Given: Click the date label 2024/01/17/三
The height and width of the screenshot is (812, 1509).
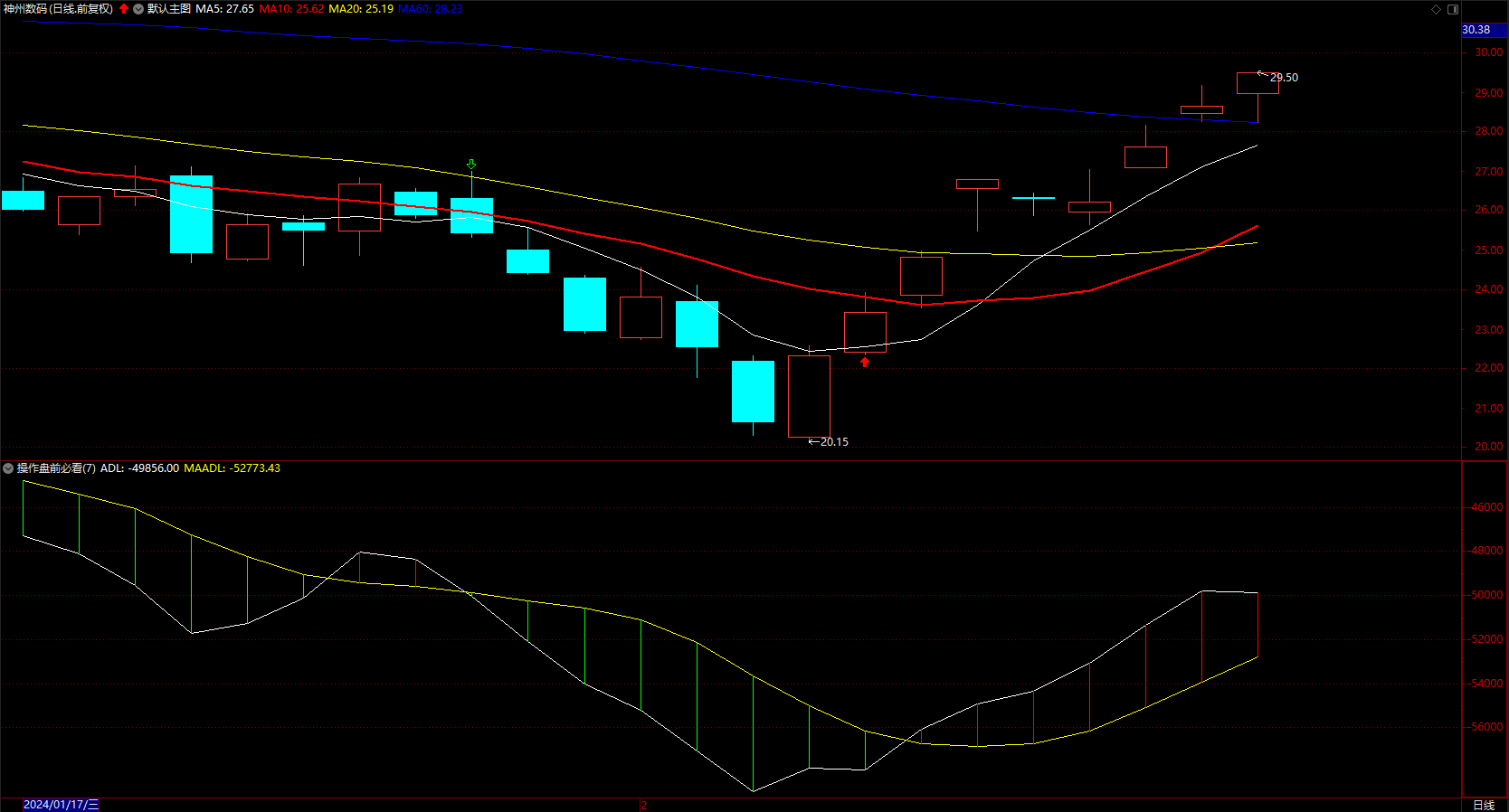Looking at the screenshot, I should coord(61,805).
